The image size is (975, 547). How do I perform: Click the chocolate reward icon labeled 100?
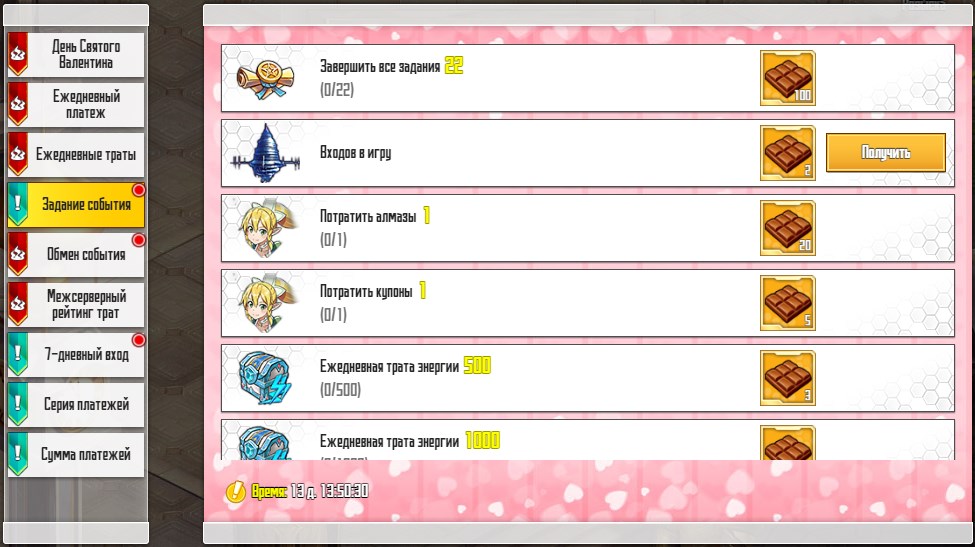click(787, 78)
